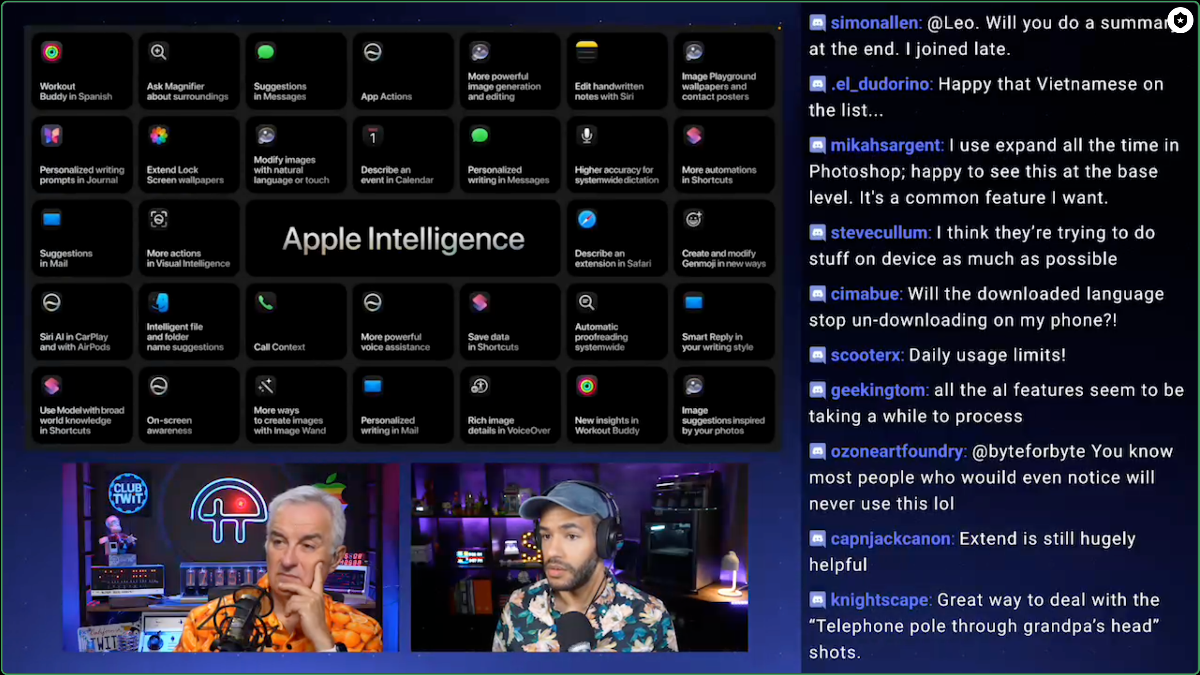Click the 'Personalized writing in Mail' text
Image resolution: width=1200 pixels, height=675 pixels.
point(390,425)
